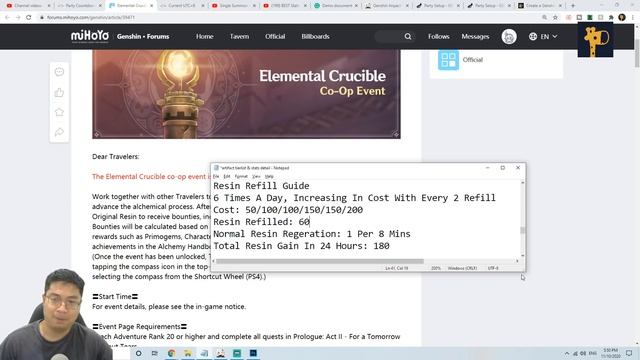Like the post with the thumbs-up icon

click(59, 93)
